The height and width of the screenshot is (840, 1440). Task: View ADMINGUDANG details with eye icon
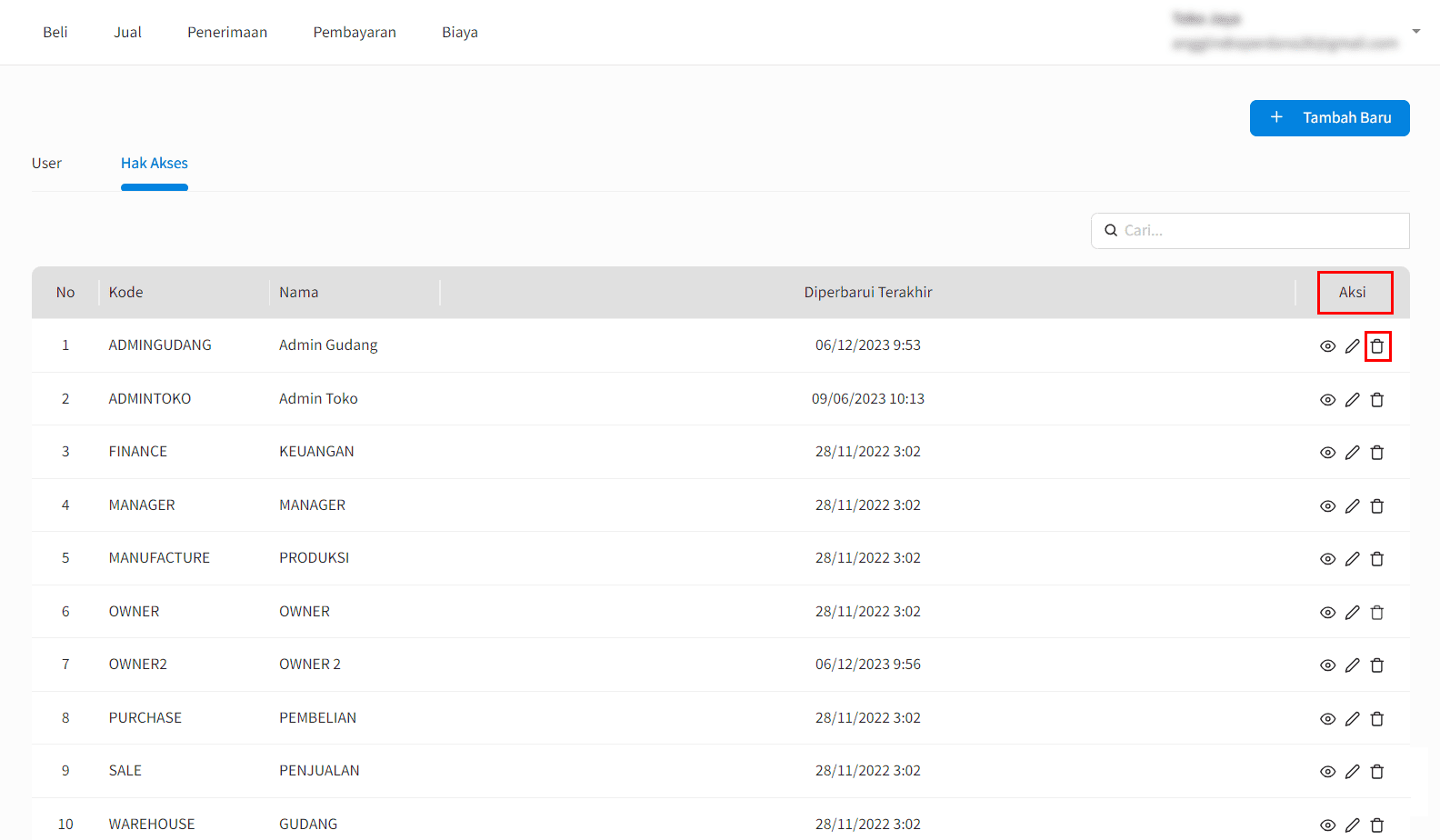(x=1327, y=346)
